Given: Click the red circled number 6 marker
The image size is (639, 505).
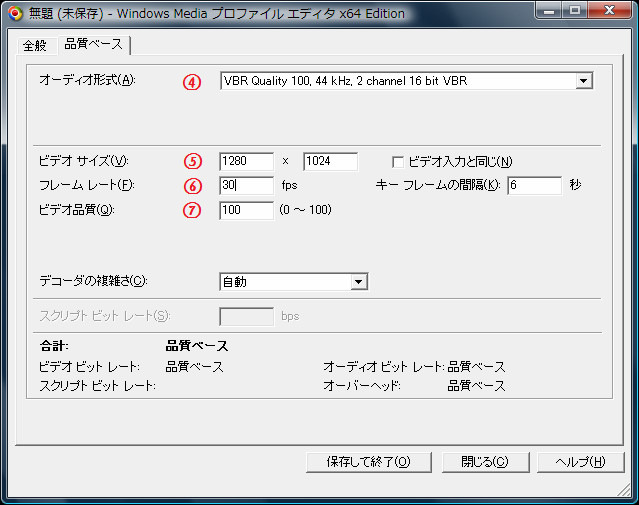Looking at the screenshot, I should (x=192, y=185).
